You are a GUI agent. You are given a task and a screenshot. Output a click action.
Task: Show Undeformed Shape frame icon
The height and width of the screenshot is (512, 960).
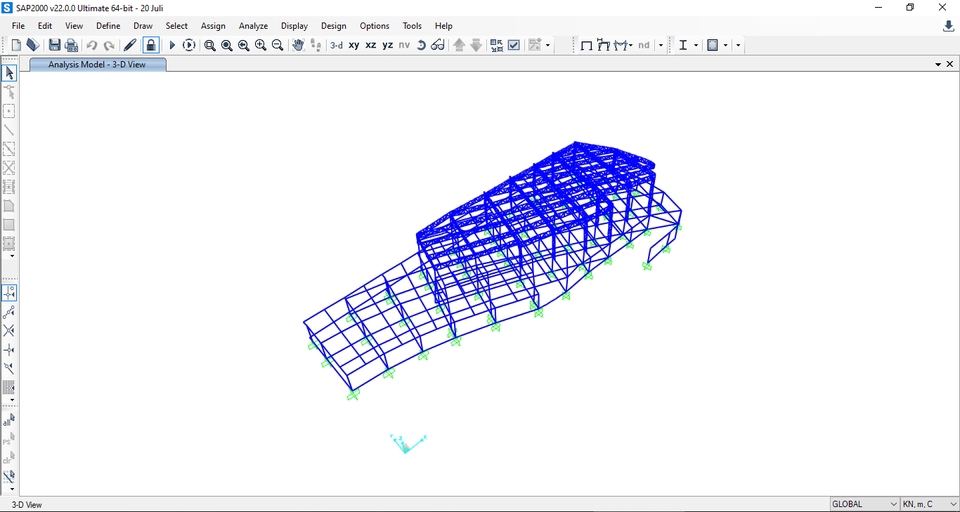(586, 45)
